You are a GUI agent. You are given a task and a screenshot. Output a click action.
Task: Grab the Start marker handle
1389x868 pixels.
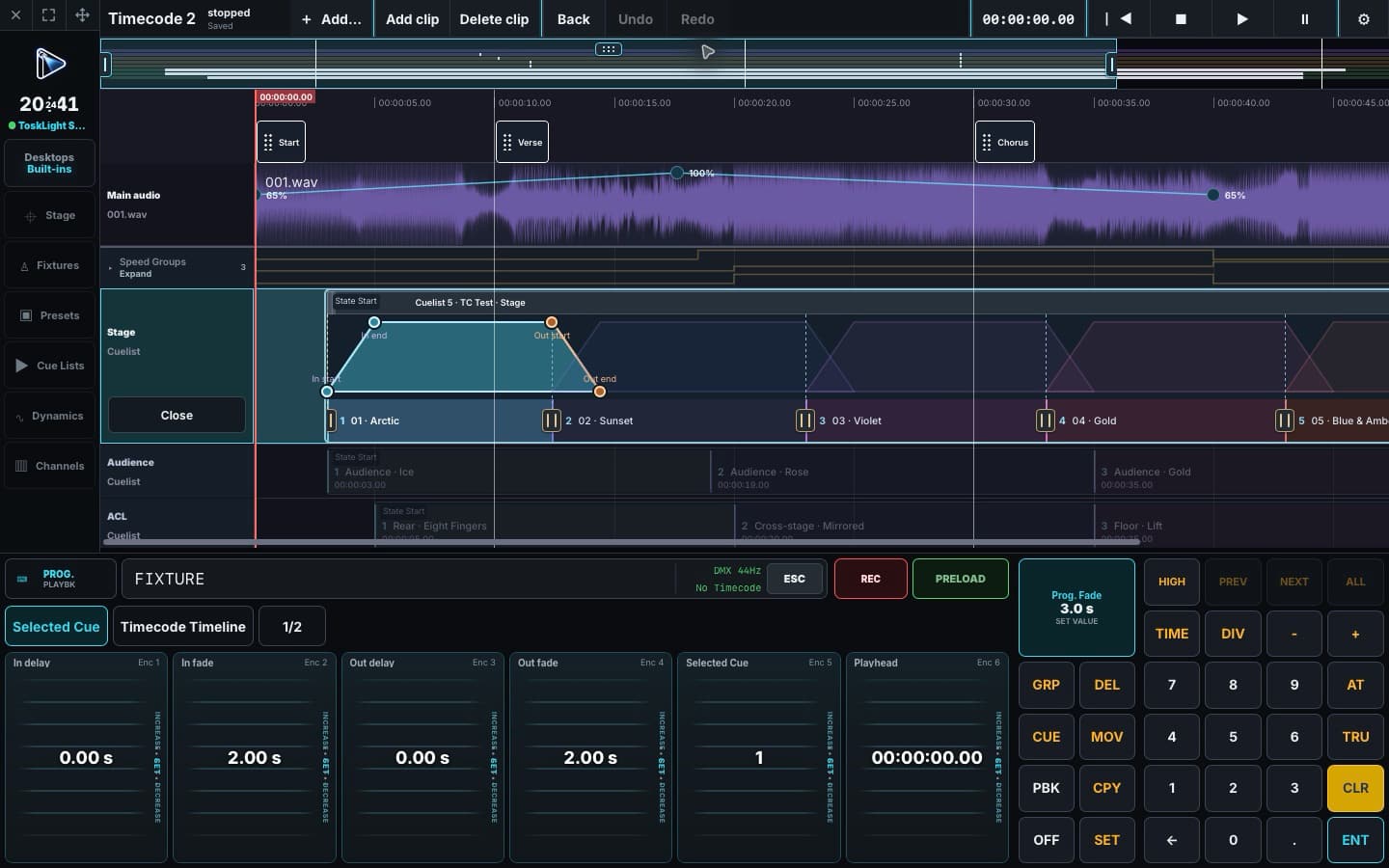click(268, 143)
